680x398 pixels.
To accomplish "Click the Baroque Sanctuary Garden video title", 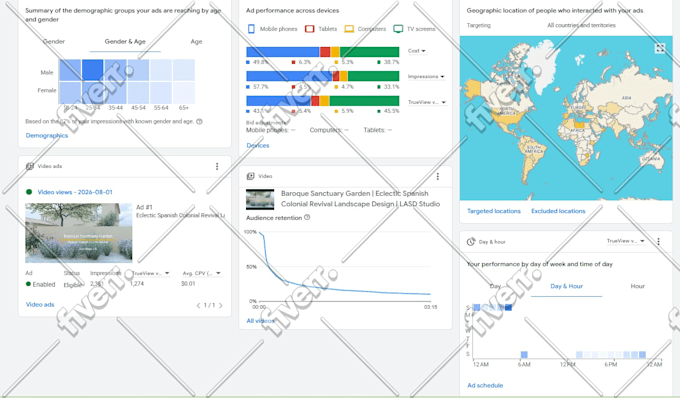I will (360, 199).
